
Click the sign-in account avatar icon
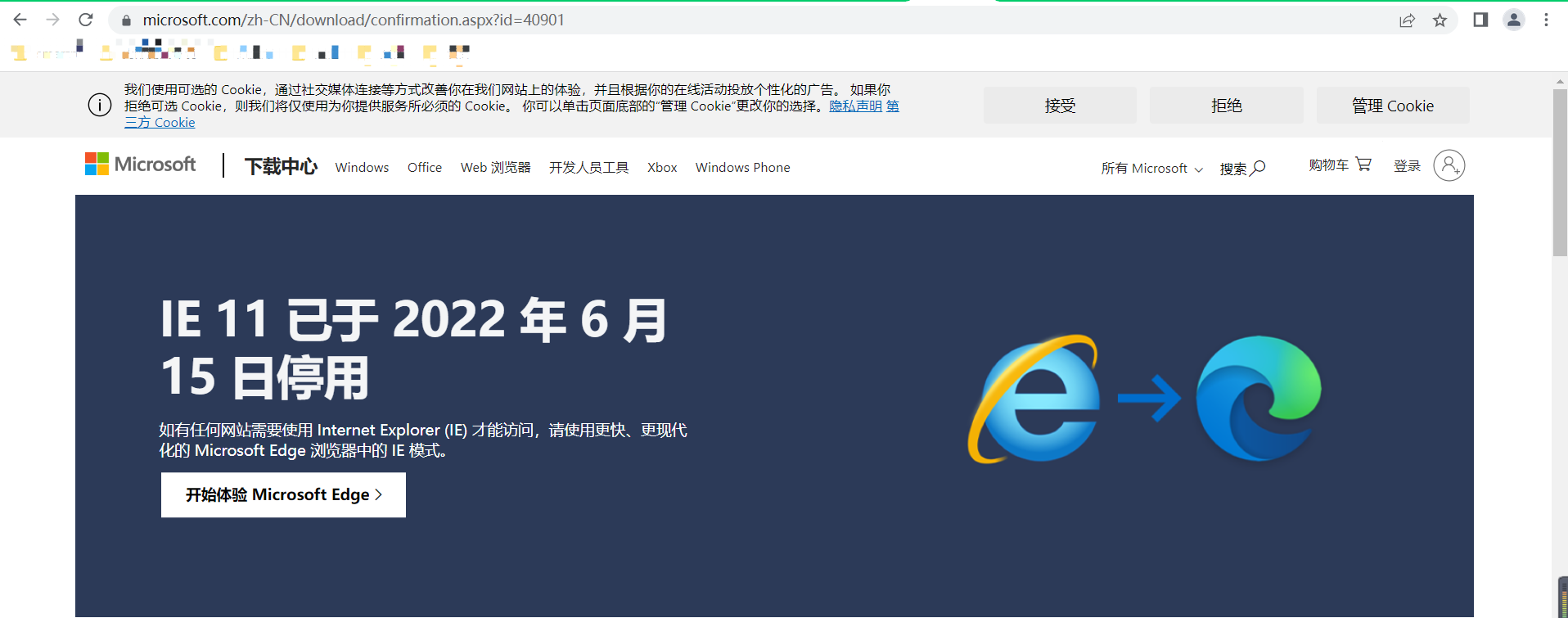1449,165
